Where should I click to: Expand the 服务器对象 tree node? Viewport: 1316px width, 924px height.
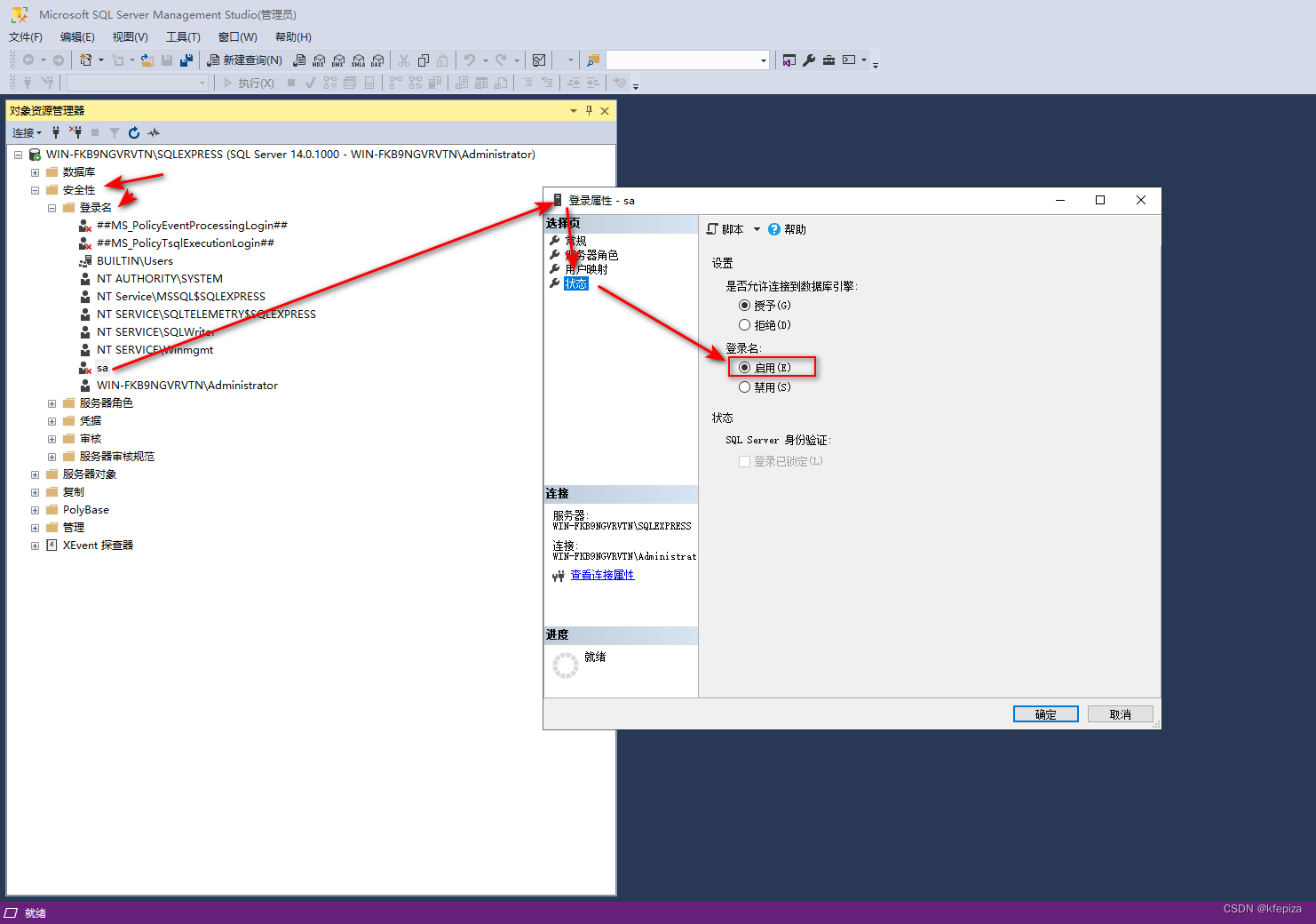click(35, 474)
